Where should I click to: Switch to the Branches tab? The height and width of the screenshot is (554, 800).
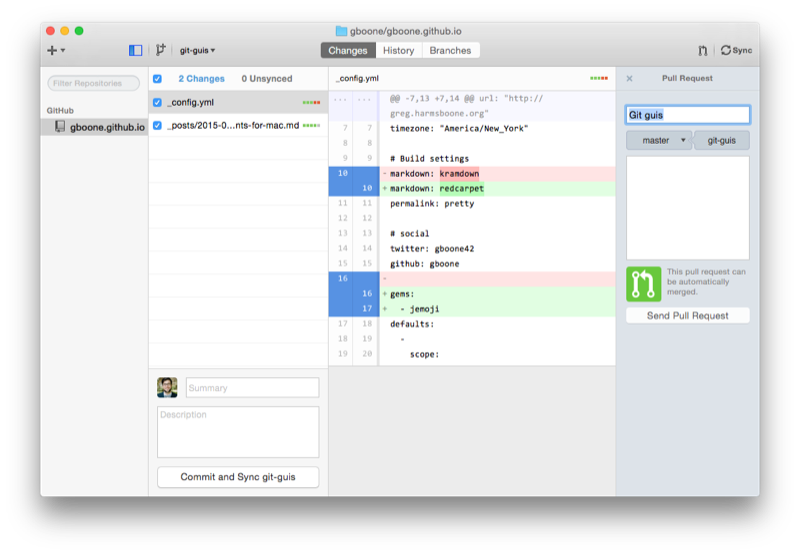point(451,51)
